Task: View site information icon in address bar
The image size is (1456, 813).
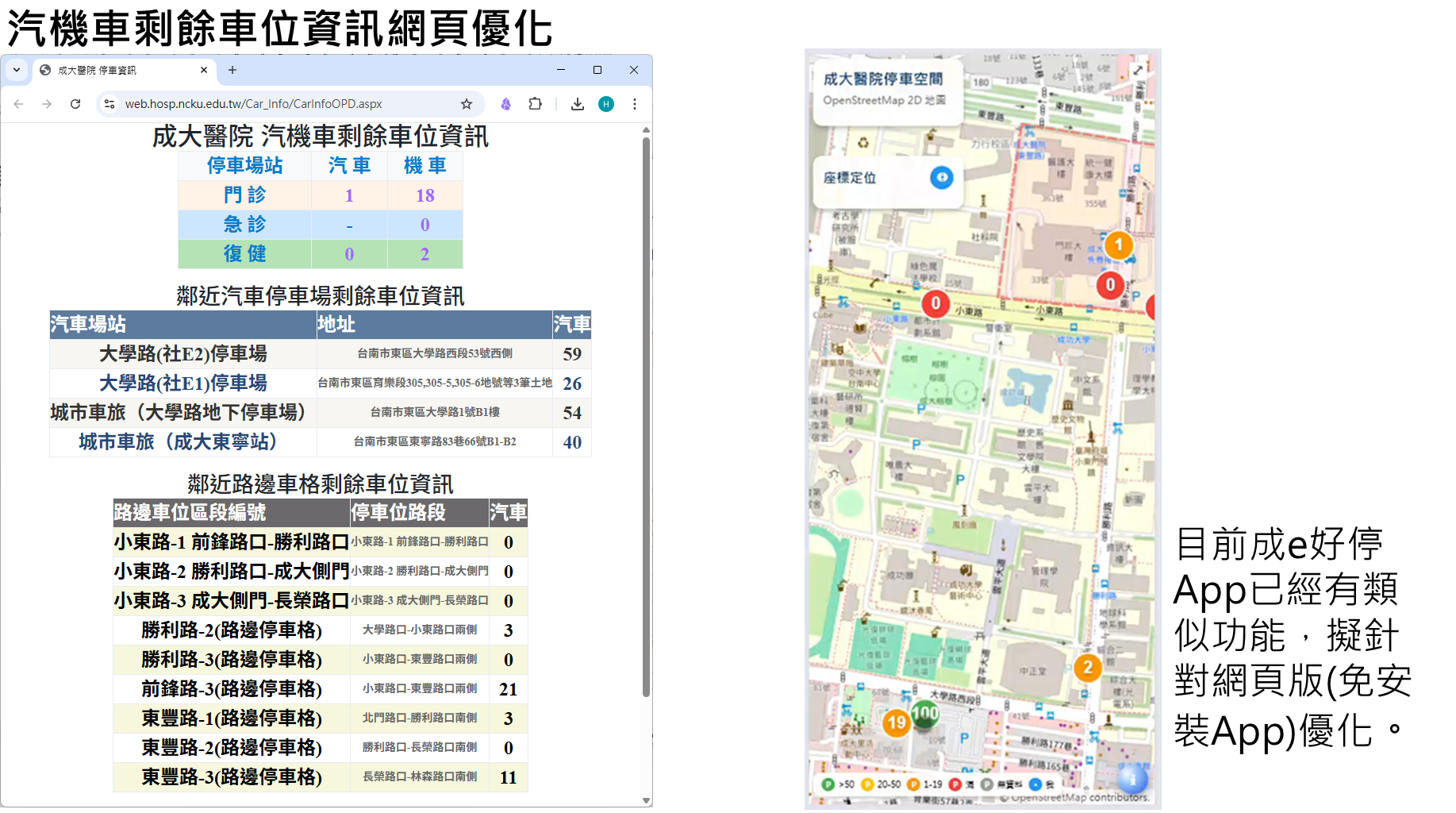Action: 109,104
